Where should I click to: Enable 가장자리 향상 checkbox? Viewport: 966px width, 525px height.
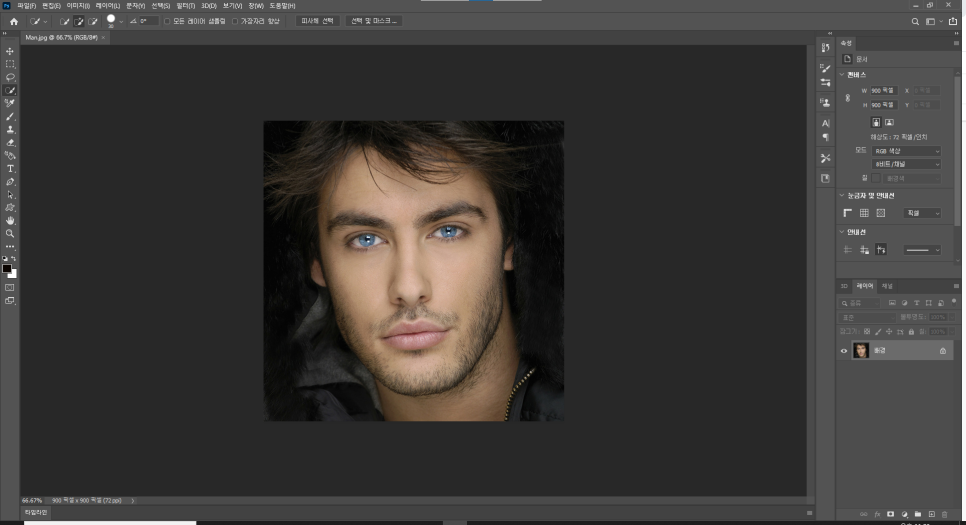click(x=235, y=21)
